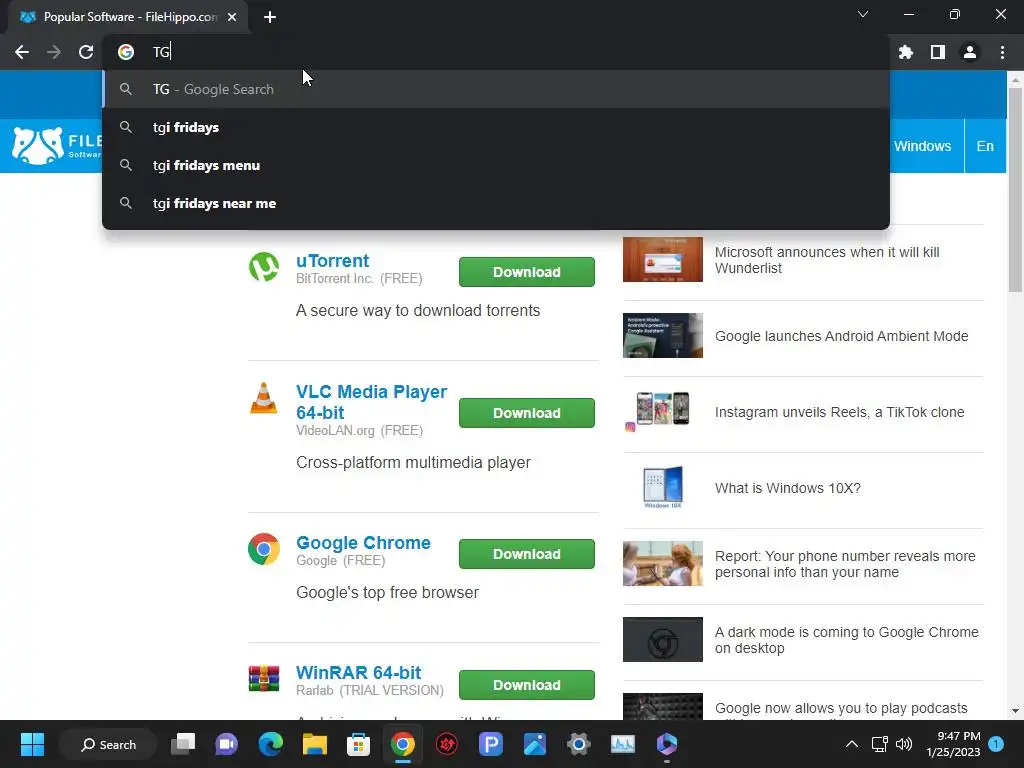Open the Photos app on the taskbar
Screen dimensions: 1024x768
535,744
